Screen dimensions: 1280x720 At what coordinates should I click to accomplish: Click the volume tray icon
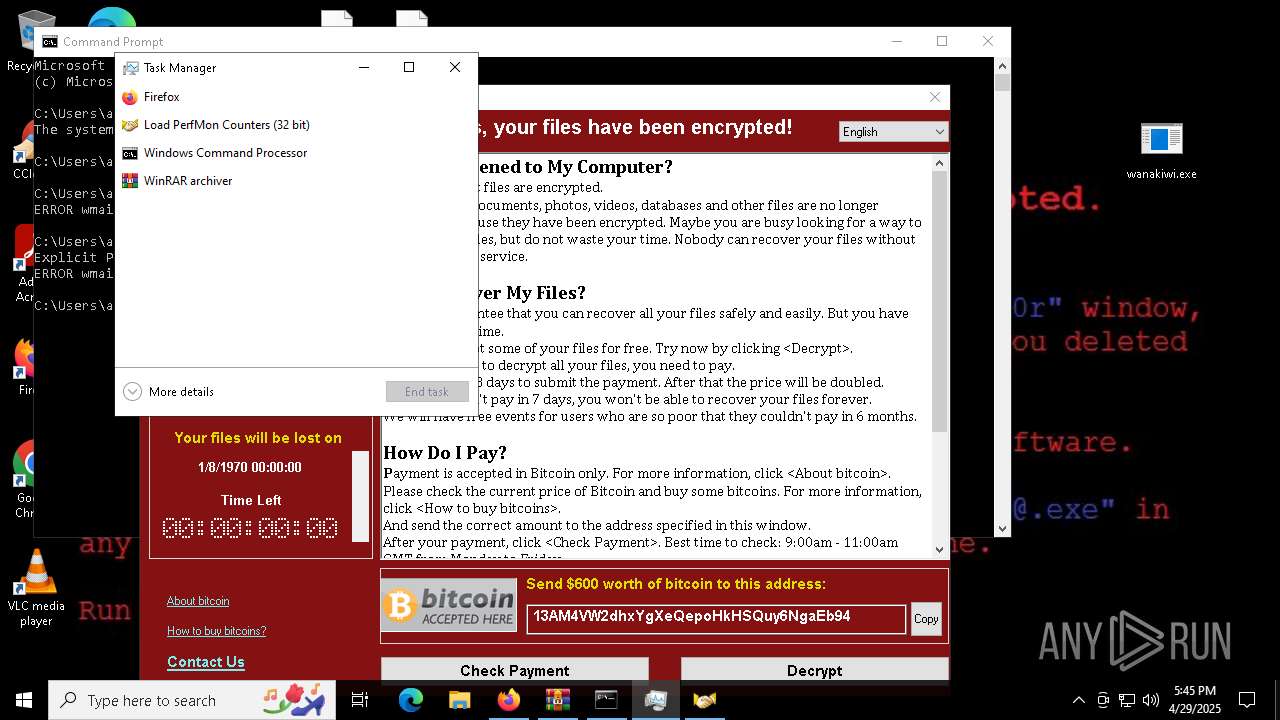pos(1151,700)
